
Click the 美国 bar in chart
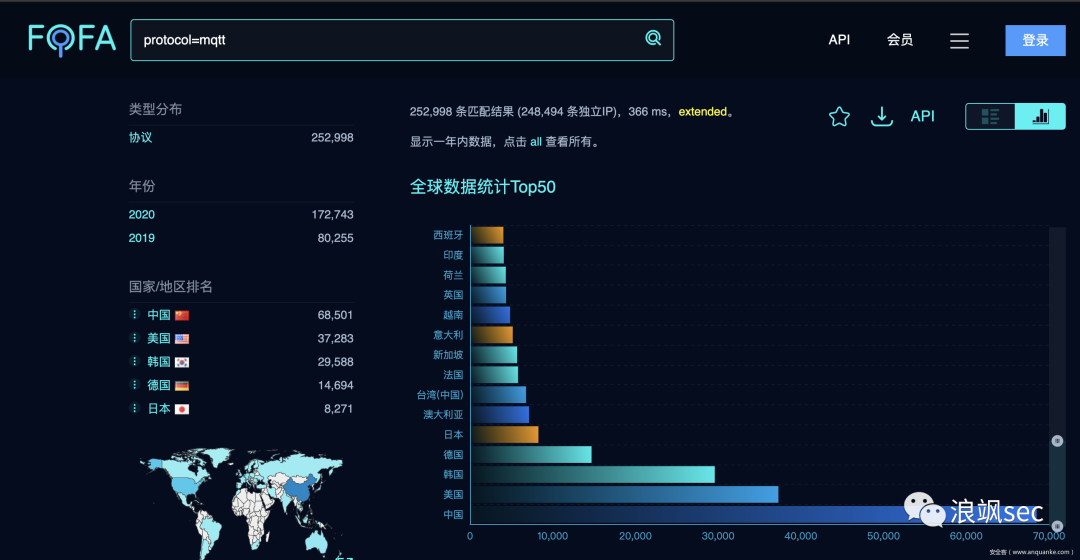(x=625, y=495)
